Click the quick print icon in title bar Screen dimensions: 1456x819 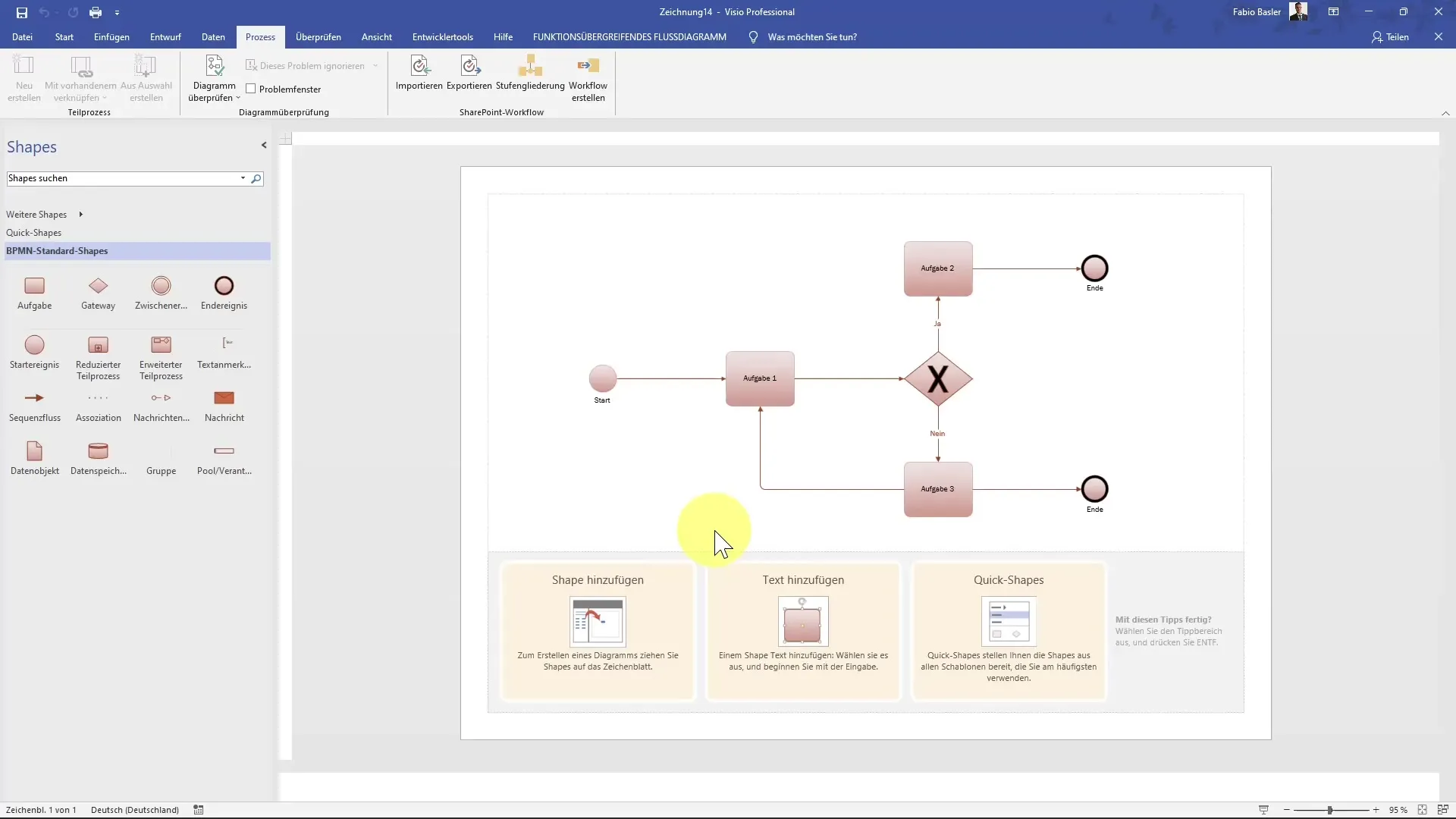pos(96,12)
